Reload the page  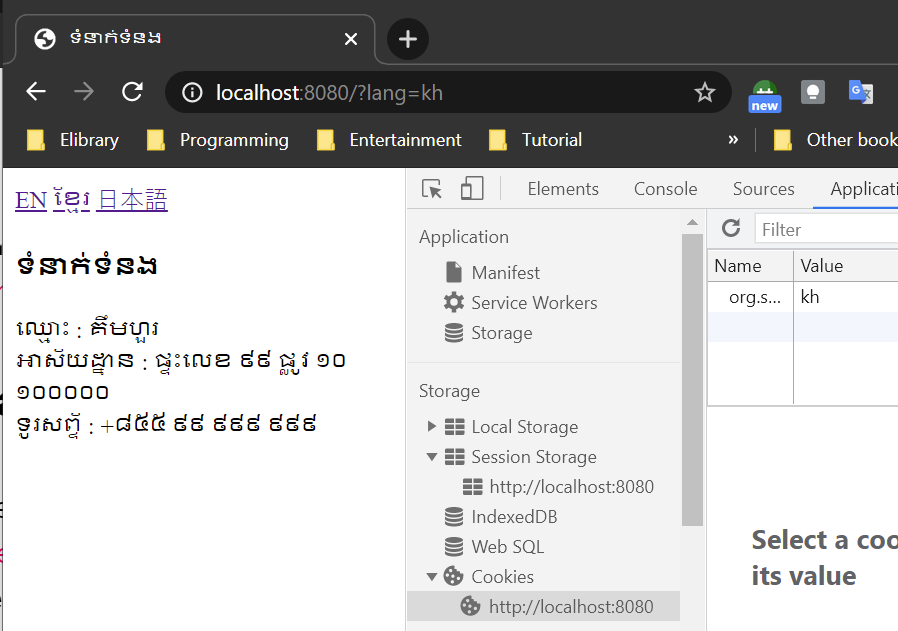(132, 93)
